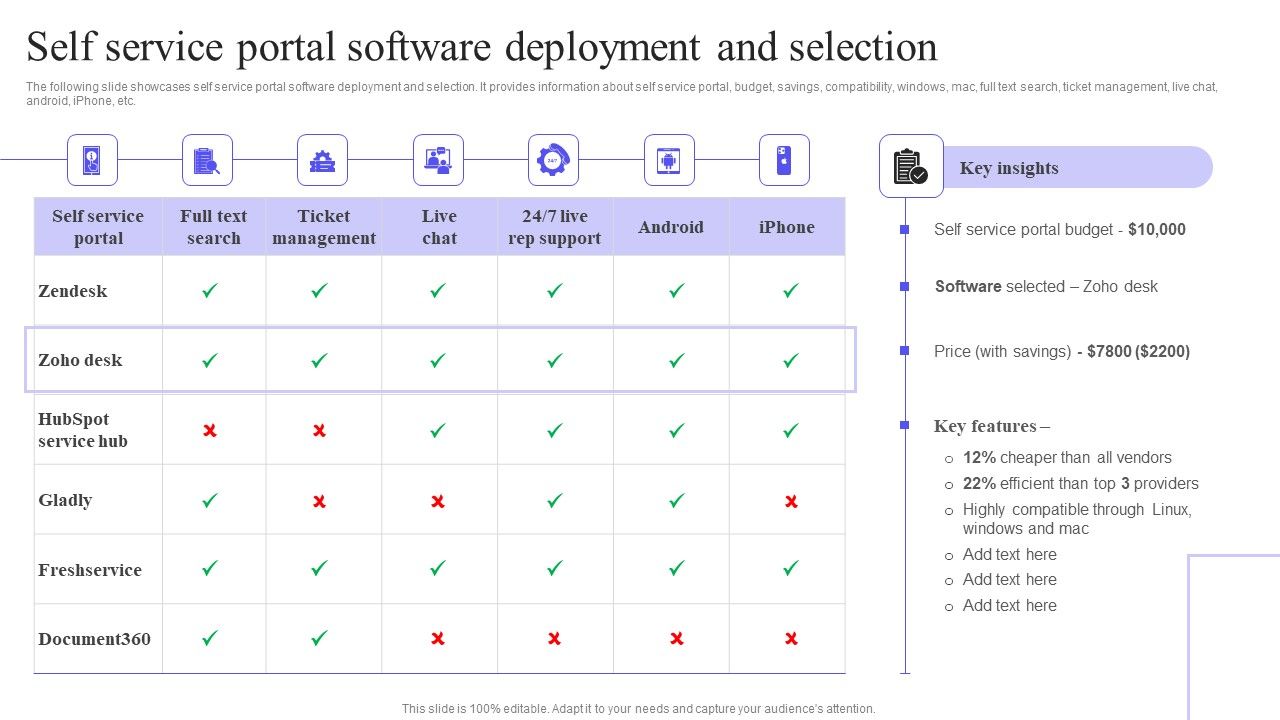The height and width of the screenshot is (720, 1280).
Task: Click the first Add text here placeholder
Action: pos(1010,554)
